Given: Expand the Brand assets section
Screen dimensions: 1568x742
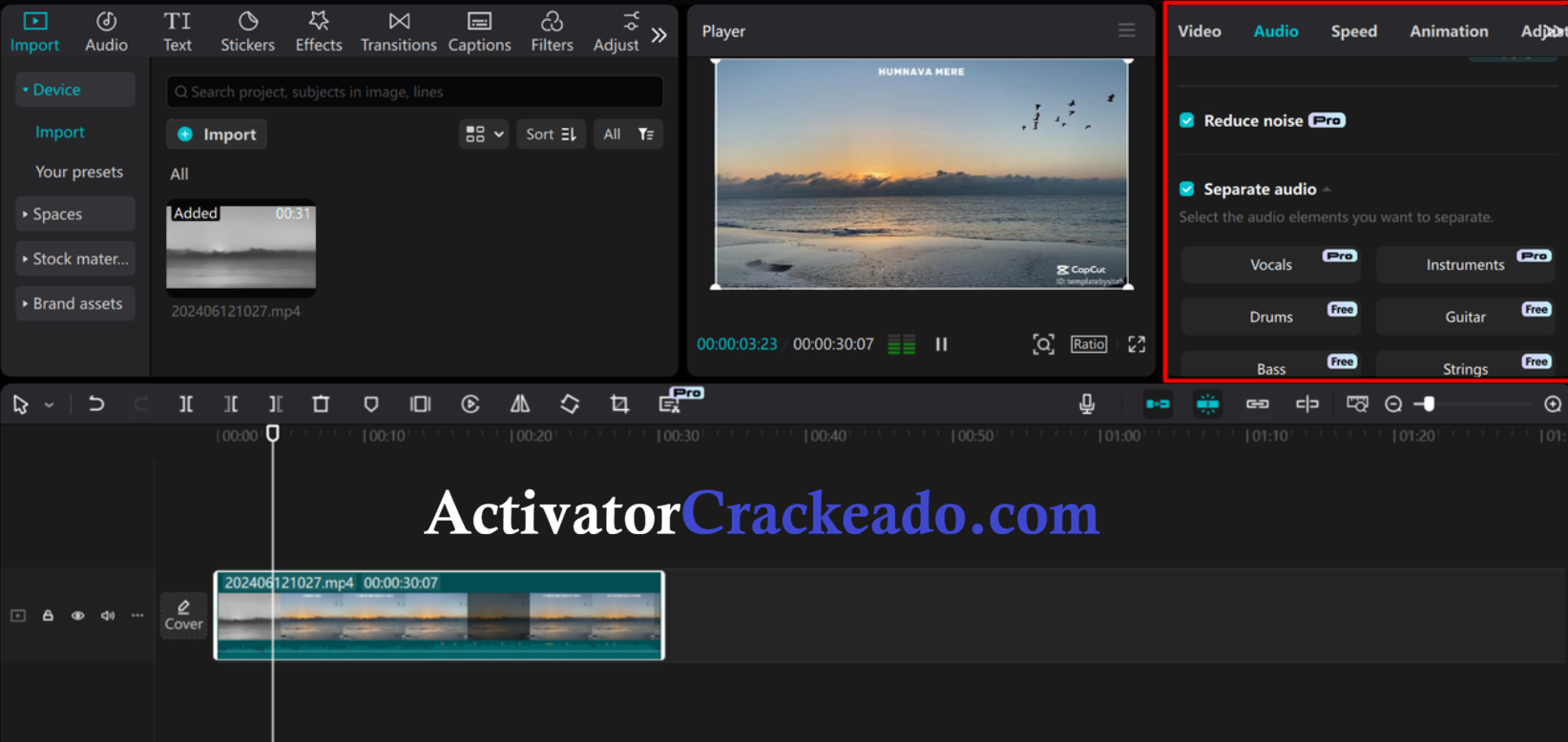Looking at the screenshot, I should [74, 303].
